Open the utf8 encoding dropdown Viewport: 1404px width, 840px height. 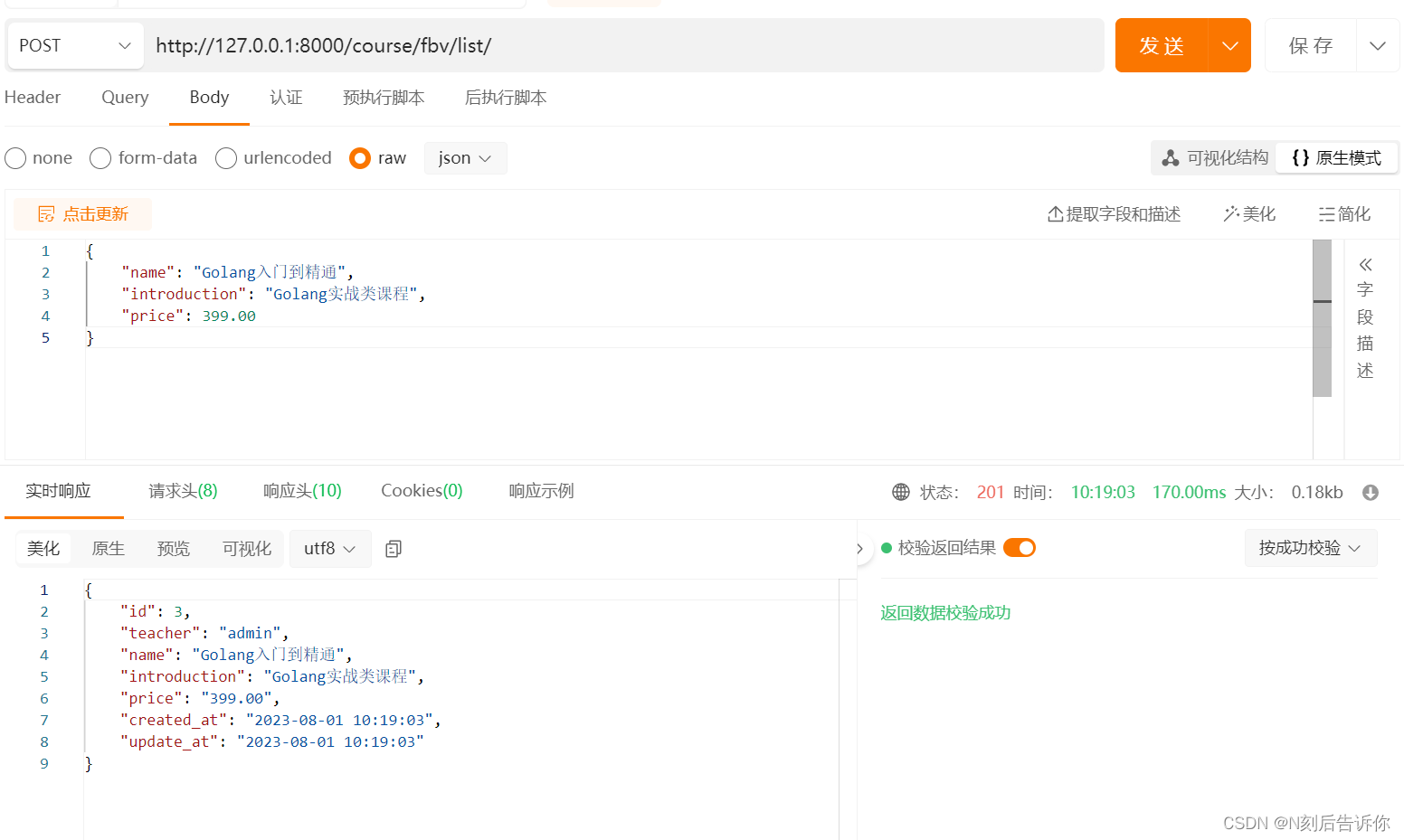pos(330,549)
